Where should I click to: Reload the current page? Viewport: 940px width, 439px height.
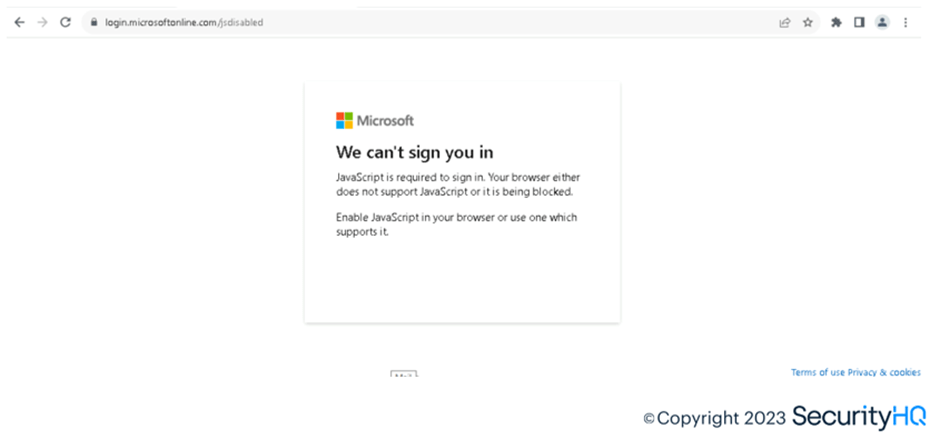66,22
